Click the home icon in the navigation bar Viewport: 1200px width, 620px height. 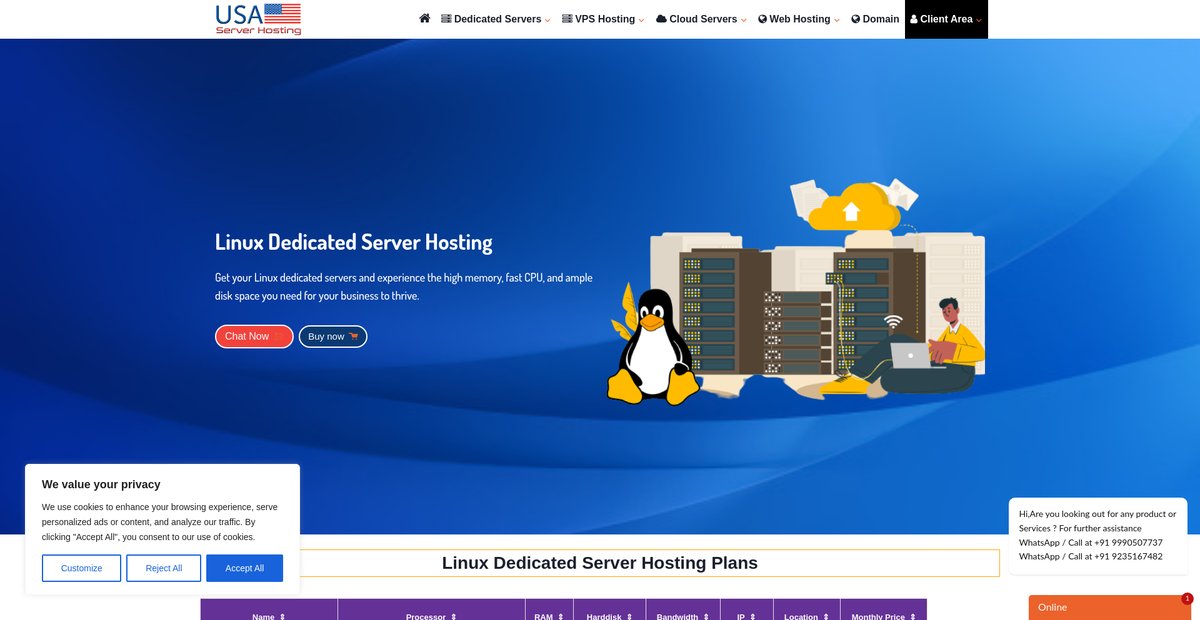424,19
